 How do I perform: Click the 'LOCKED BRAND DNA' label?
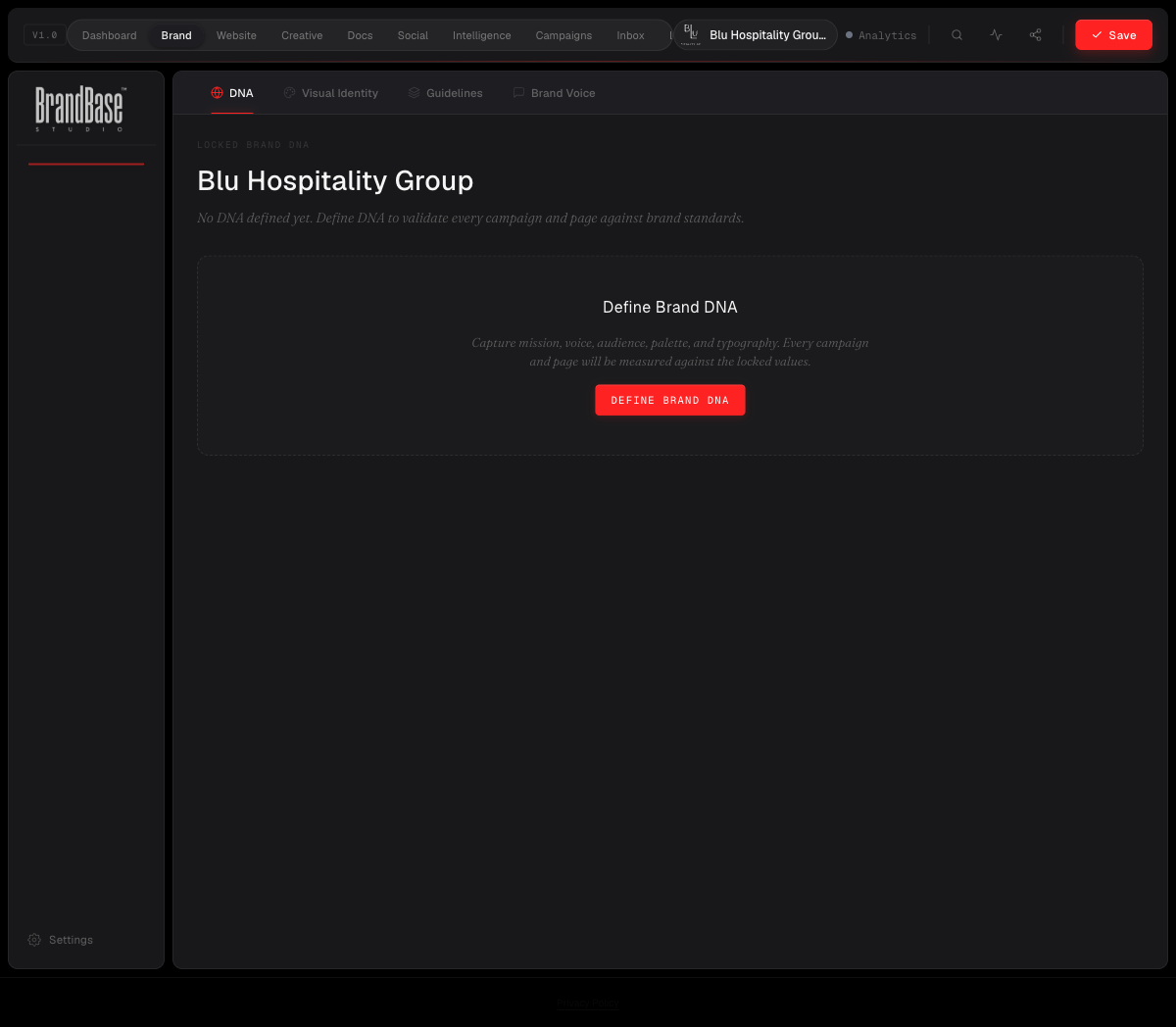[253, 145]
